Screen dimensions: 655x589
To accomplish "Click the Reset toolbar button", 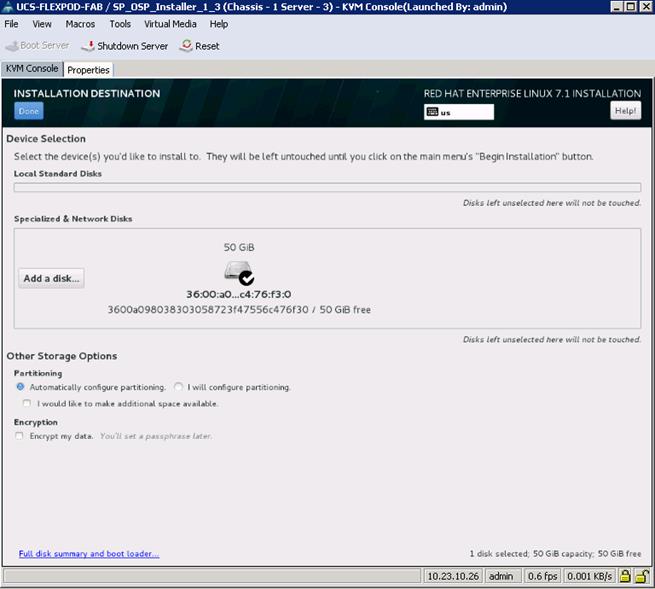I will tap(199, 46).
